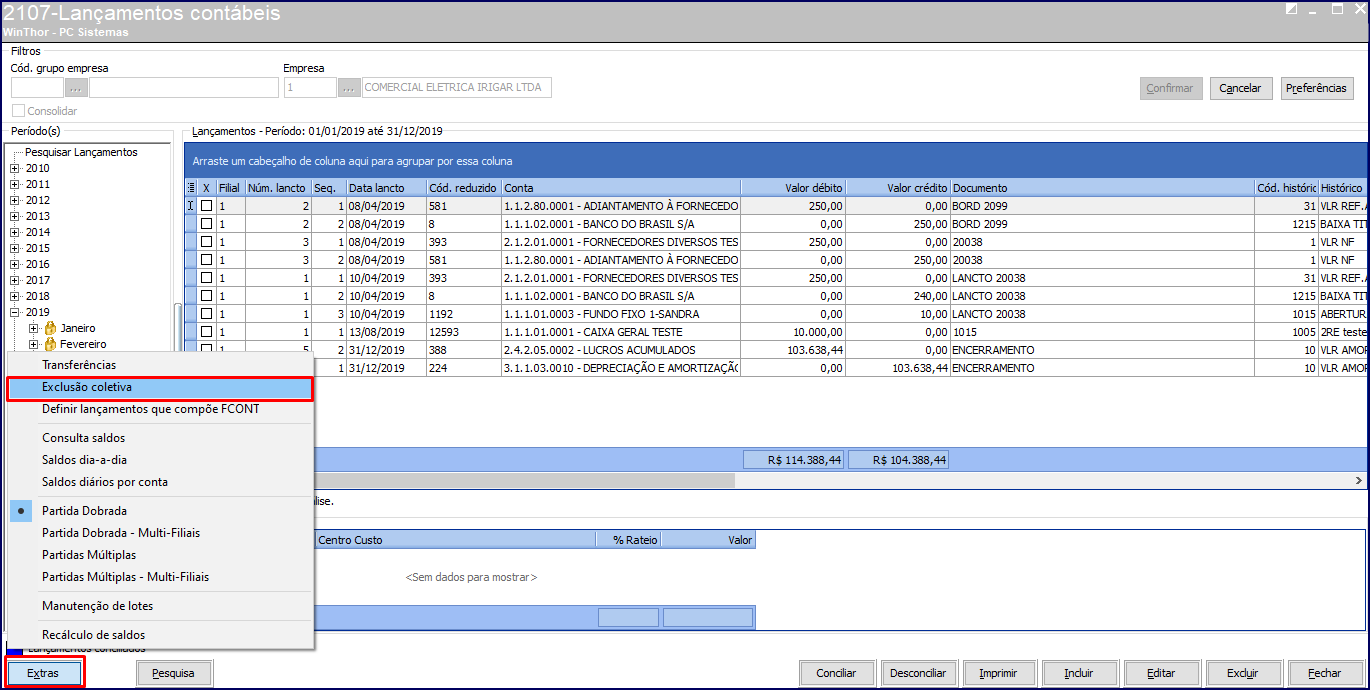This screenshot has height=690, width=1370.
Task: Click the Excluir button
Action: tap(1243, 673)
